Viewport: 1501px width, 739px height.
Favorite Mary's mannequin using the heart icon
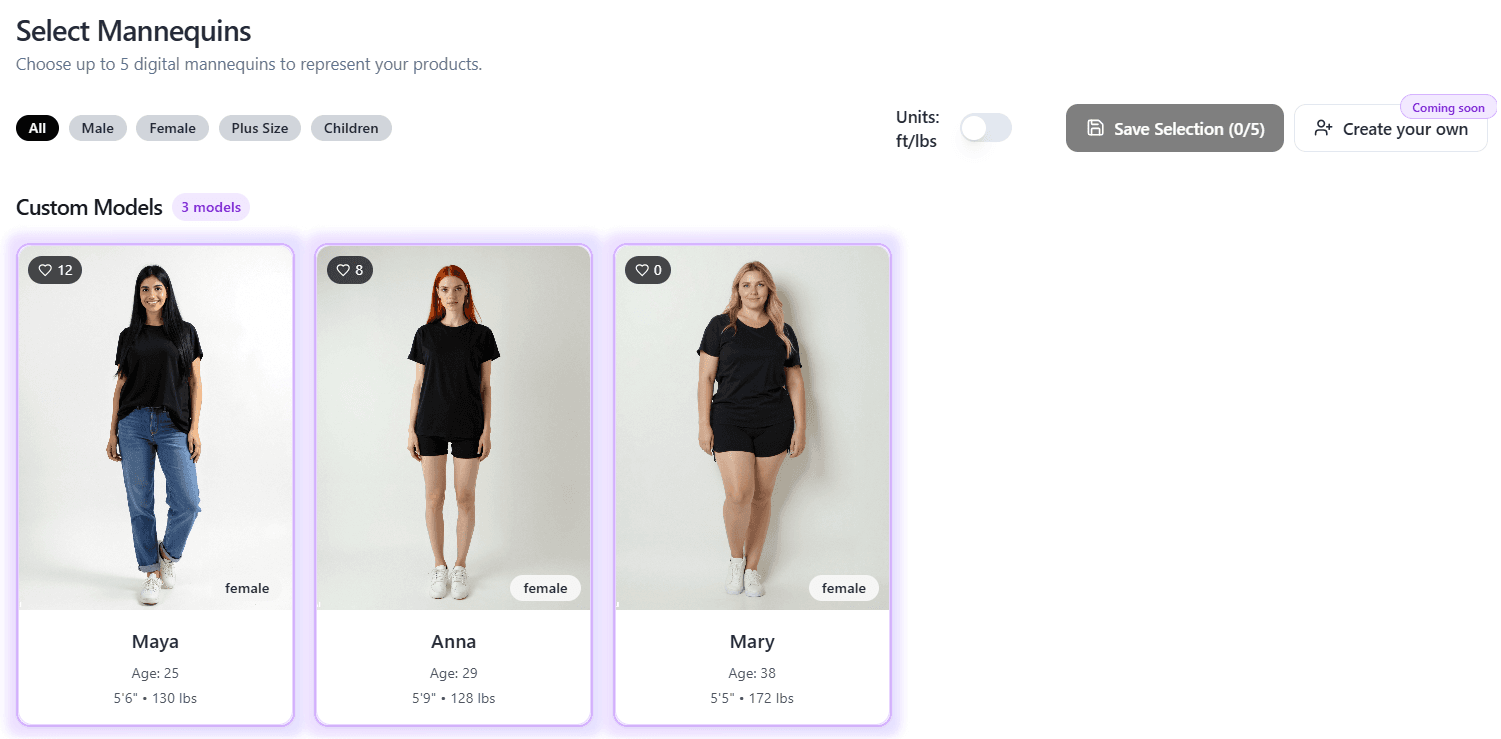tap(640, 269)
